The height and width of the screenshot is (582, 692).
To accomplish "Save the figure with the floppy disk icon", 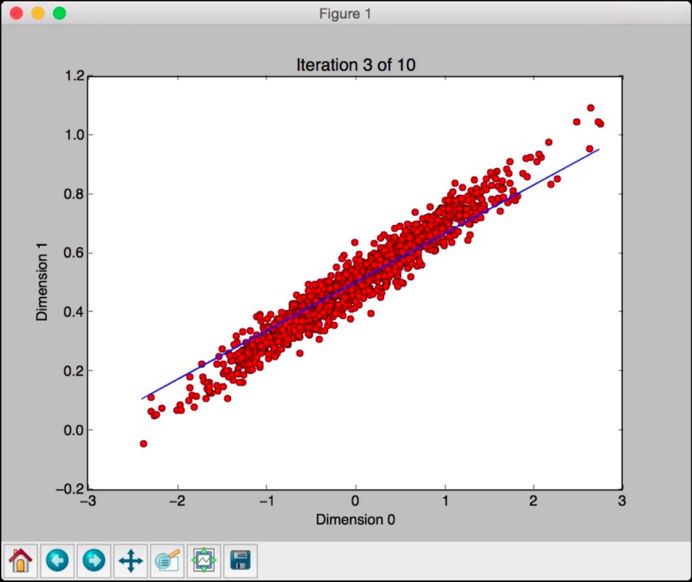I will tap(241, 560).
